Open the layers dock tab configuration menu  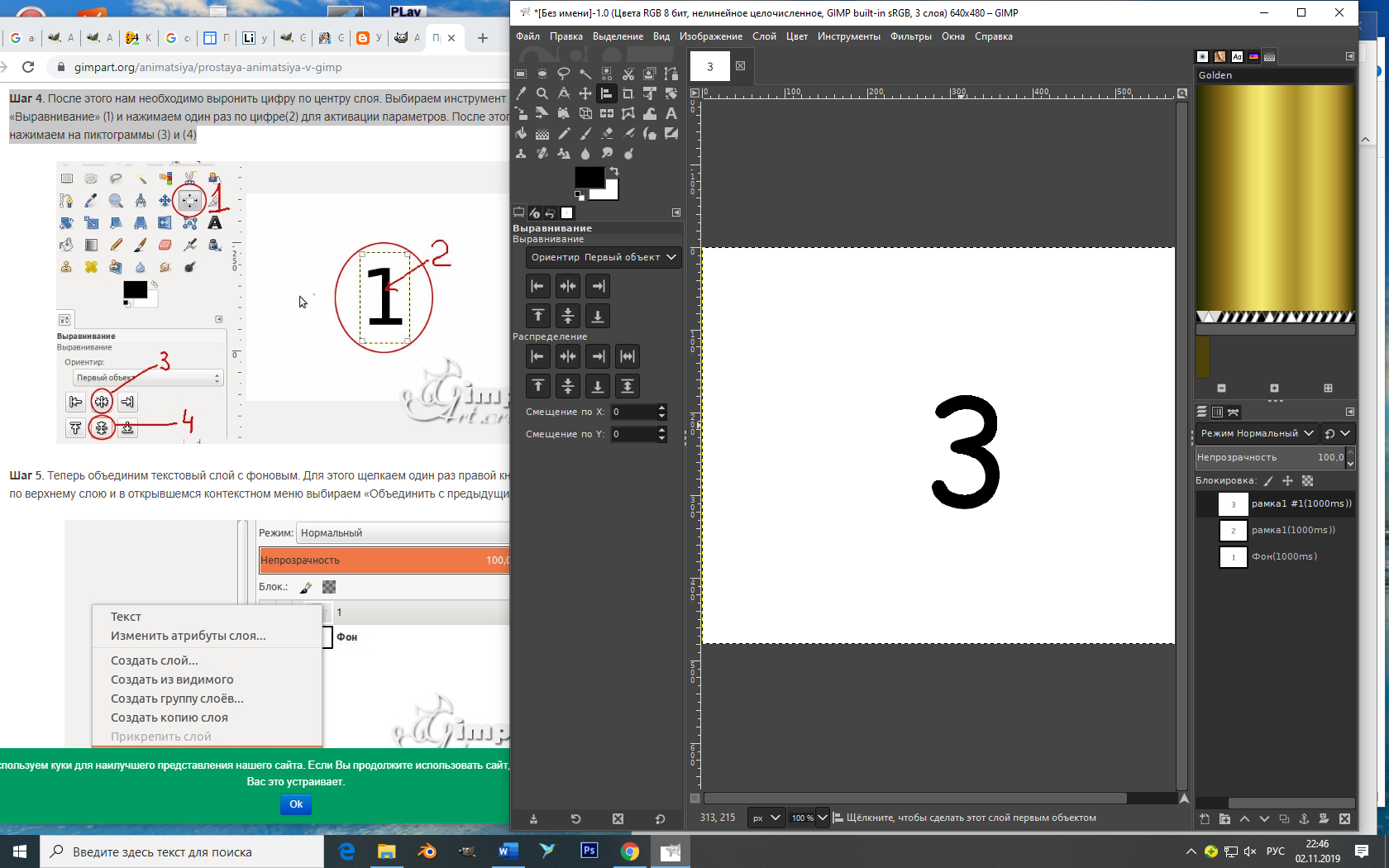pyautogui.click(x=1349, y=412)
